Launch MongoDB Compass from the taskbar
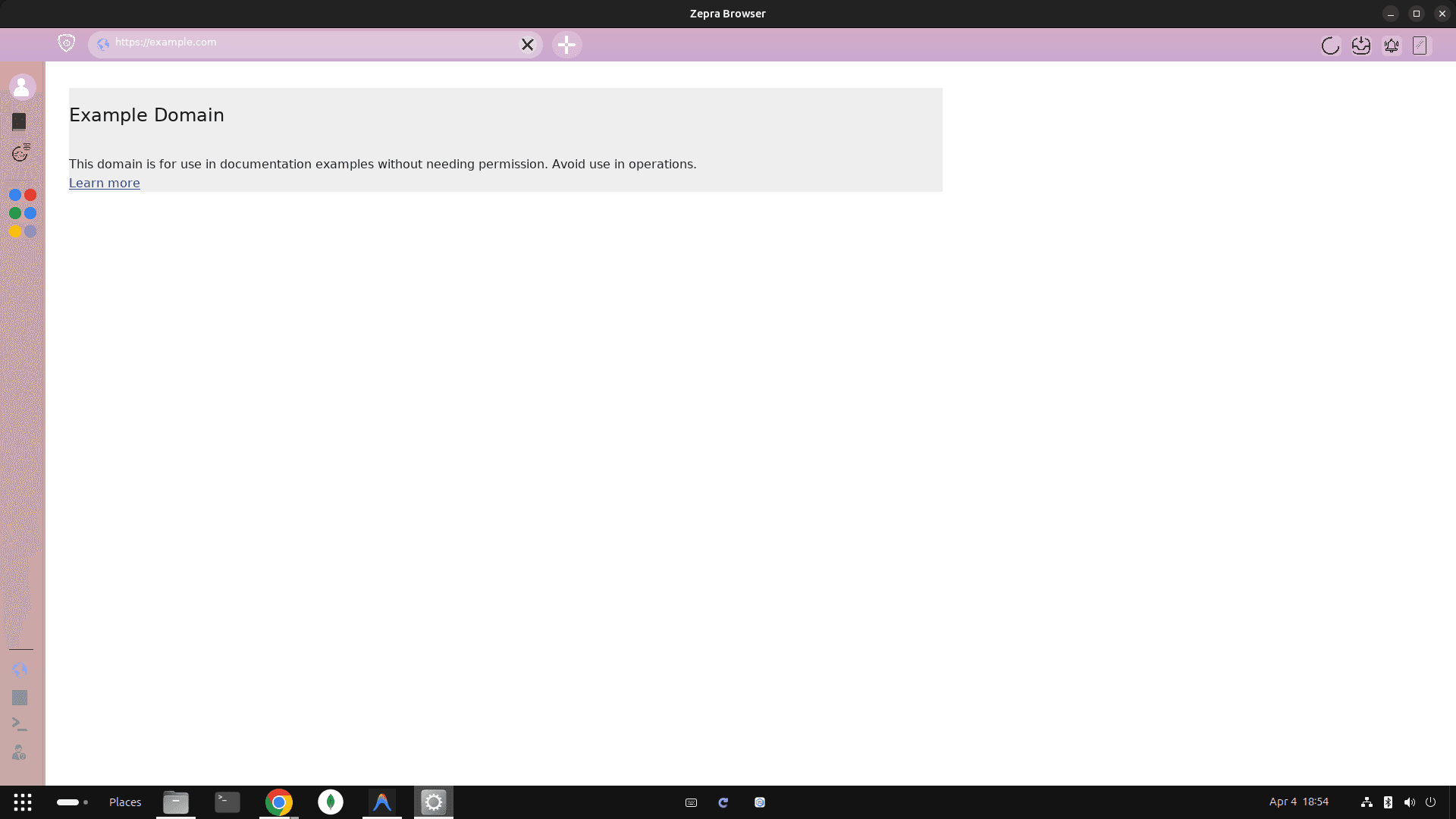This screenshot has height=819, width=1456. [x=331, y=802]
